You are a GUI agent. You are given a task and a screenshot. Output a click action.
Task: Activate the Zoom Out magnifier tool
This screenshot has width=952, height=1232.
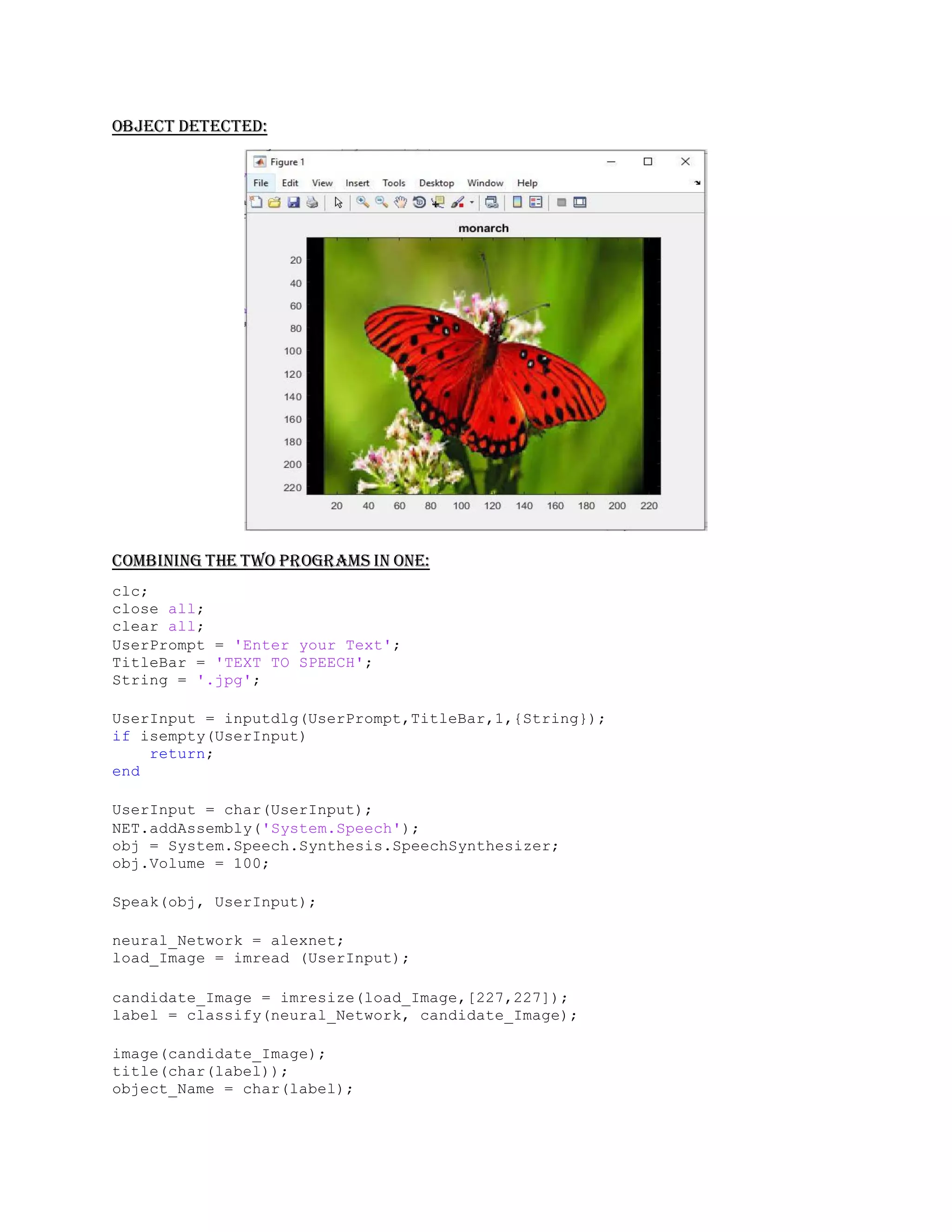382,203
